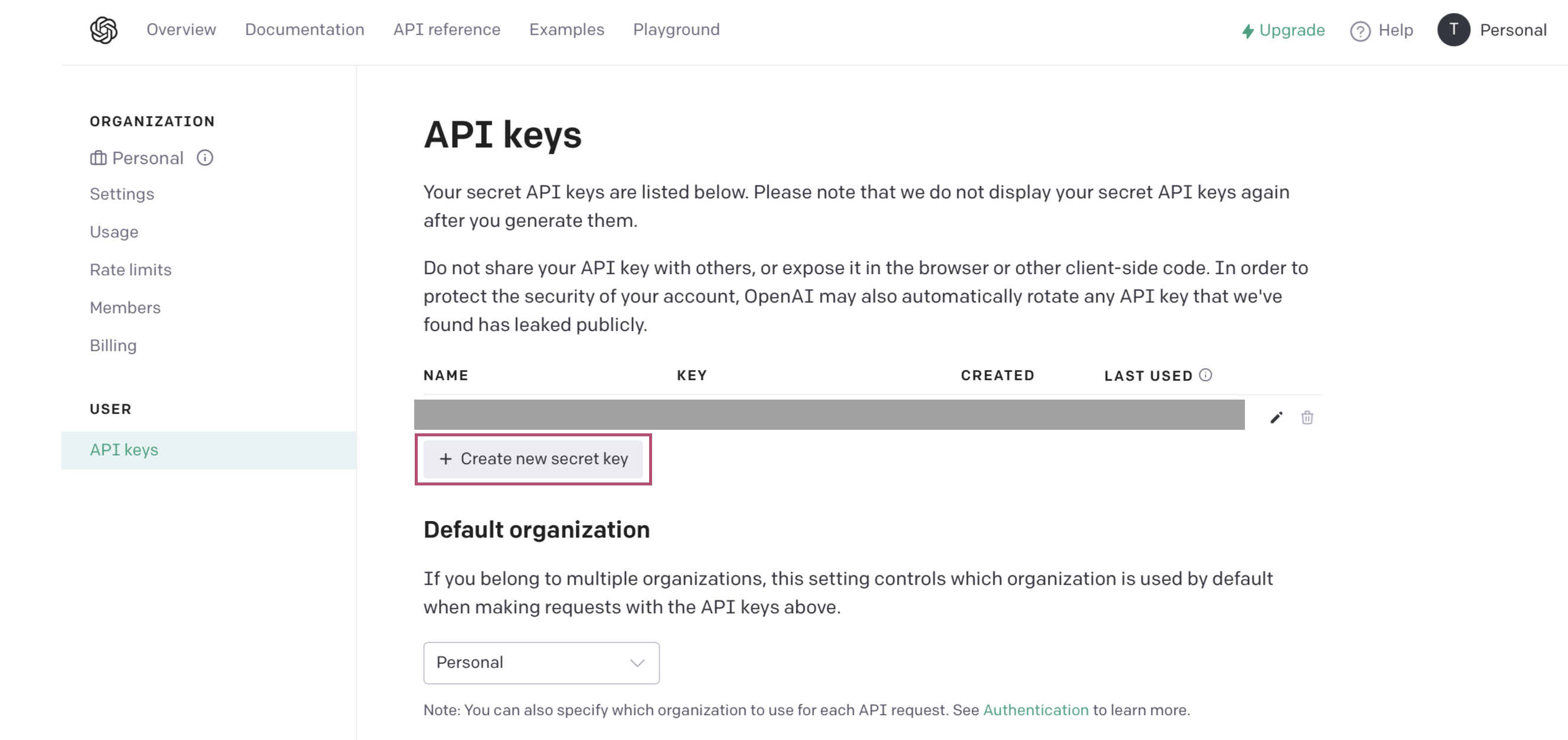Open the API reference page
The width and height of the screenshot is (1568, 740).
pos(446,30)
